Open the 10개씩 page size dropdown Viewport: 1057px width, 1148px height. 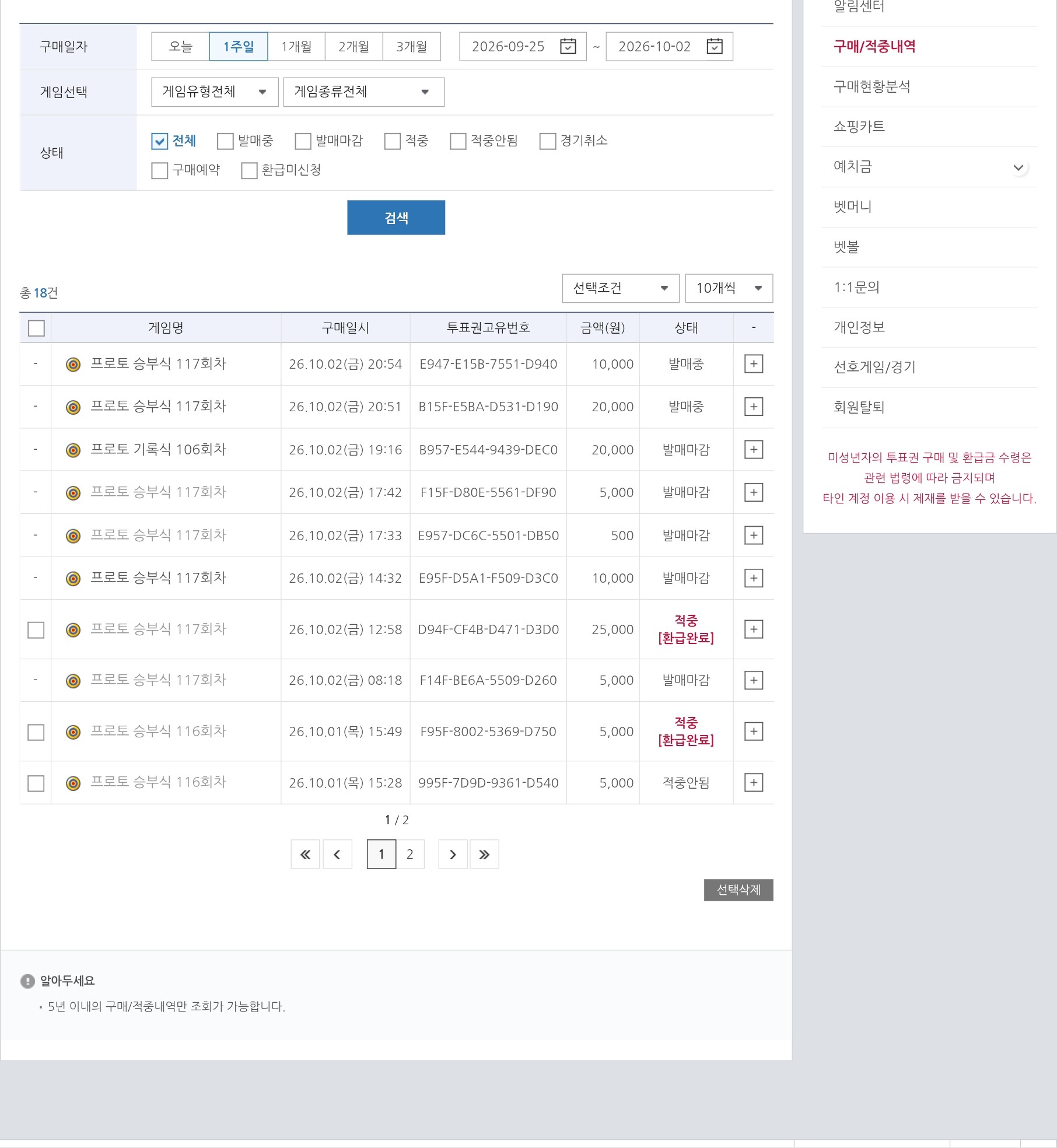(x=729, y=288)
